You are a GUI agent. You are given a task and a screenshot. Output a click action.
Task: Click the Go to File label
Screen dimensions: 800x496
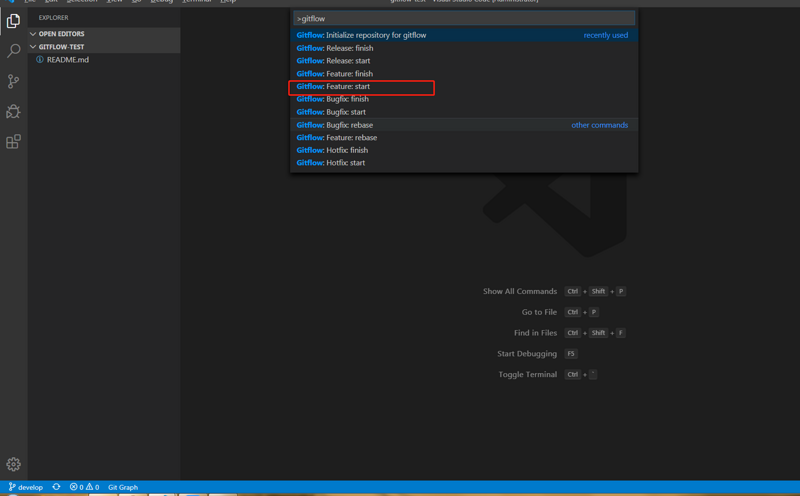coord(539,312)
